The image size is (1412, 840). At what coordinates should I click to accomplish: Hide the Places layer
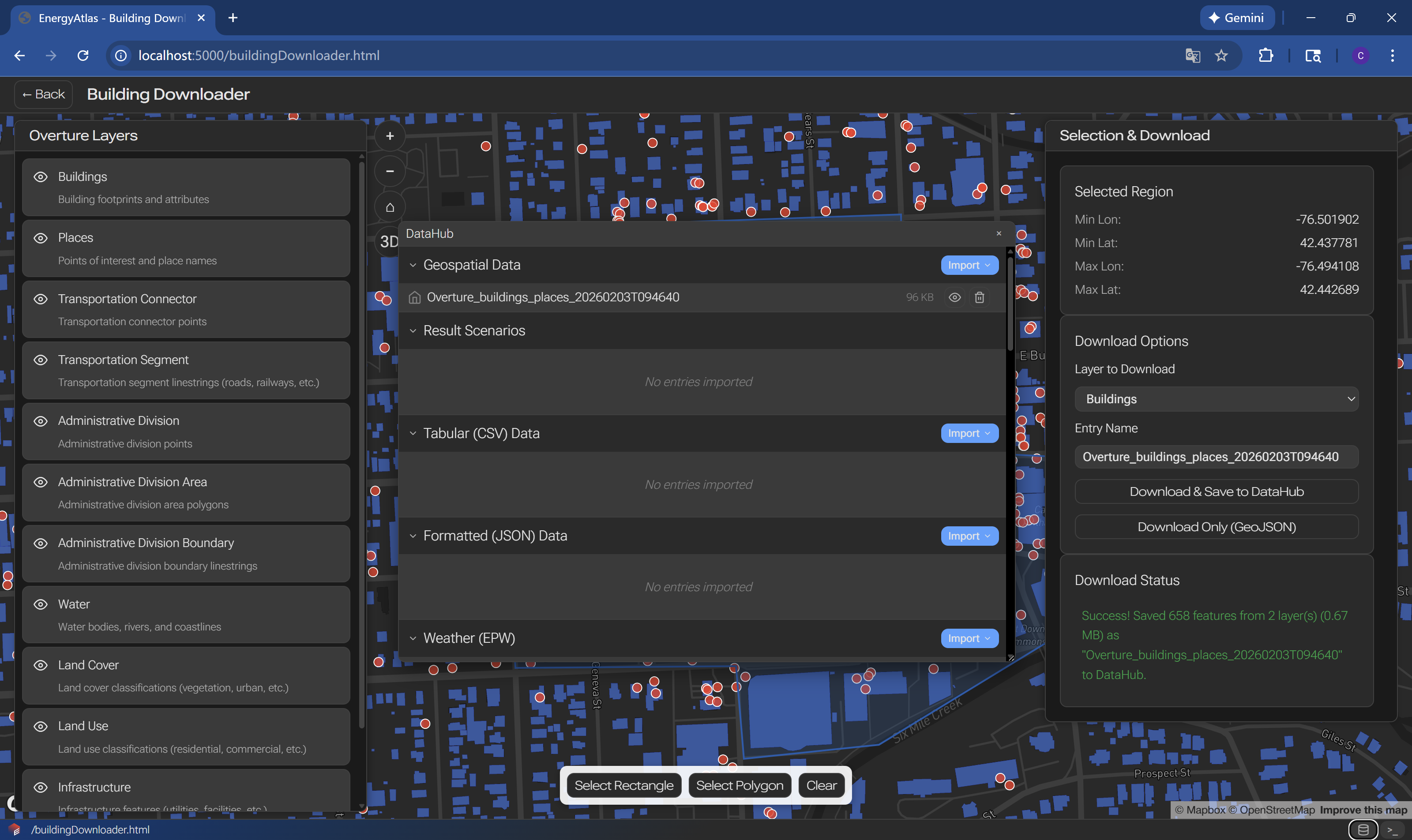coord(40,238)
